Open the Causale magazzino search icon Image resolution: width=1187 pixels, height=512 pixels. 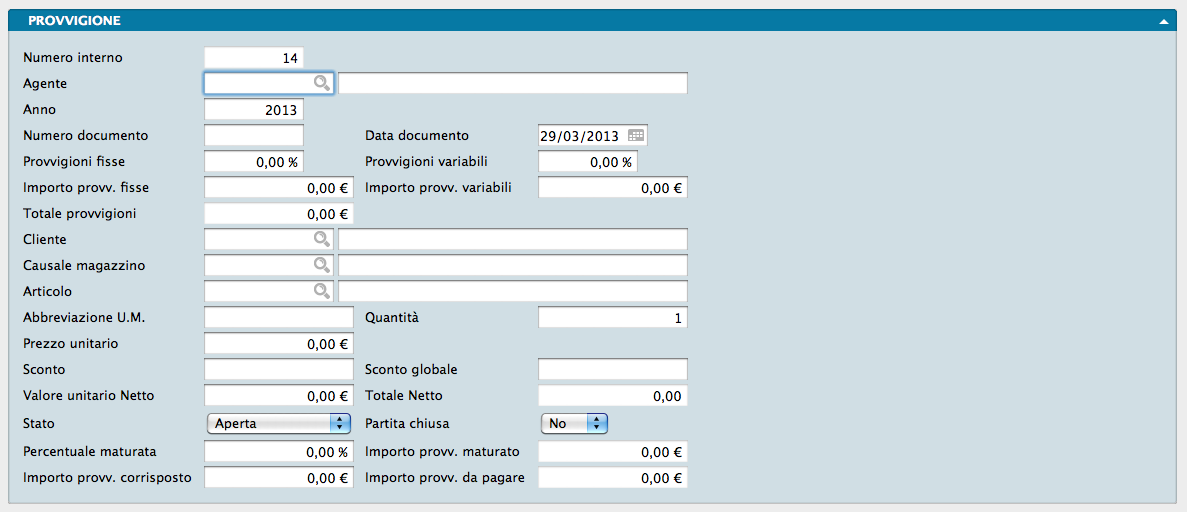click(x=321, y=265)
